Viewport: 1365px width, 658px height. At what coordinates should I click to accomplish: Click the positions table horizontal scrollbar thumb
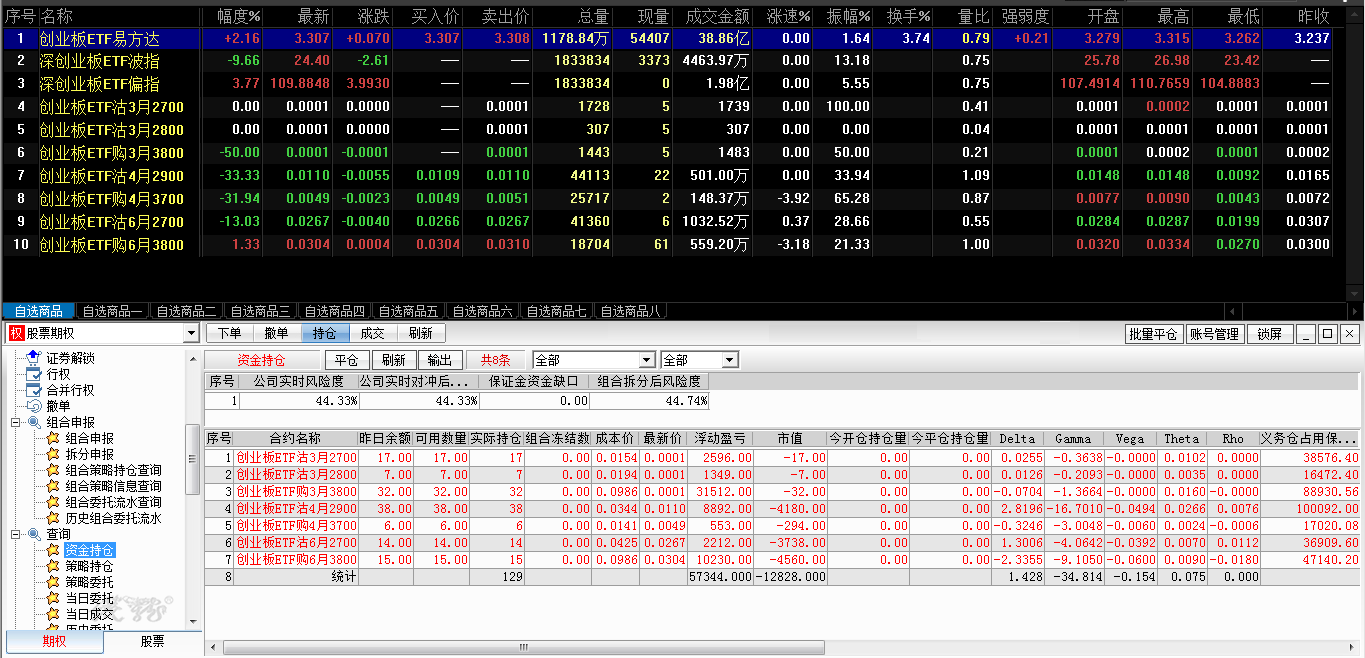pyautogui.click(x=524, y=648)
